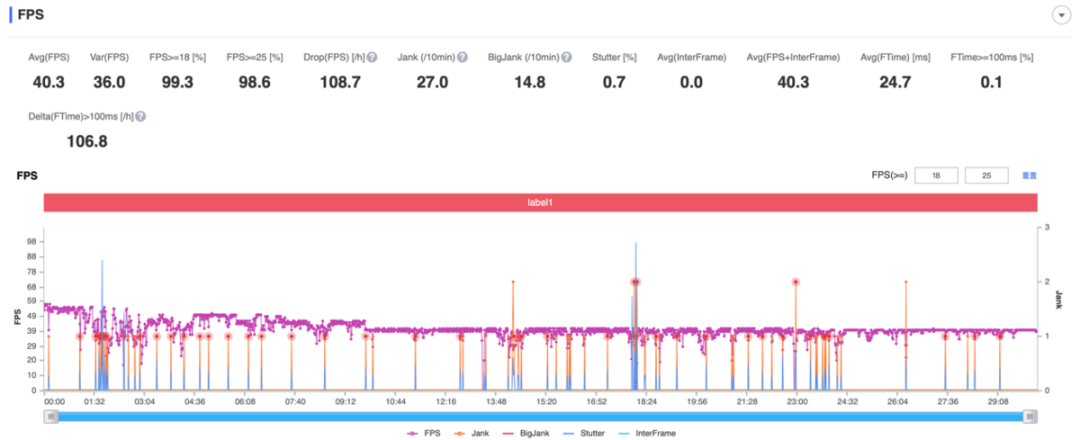1080x440 pixels.
Task: Click the 00:00 tick on the time axis
Action: tap(54, 401)
